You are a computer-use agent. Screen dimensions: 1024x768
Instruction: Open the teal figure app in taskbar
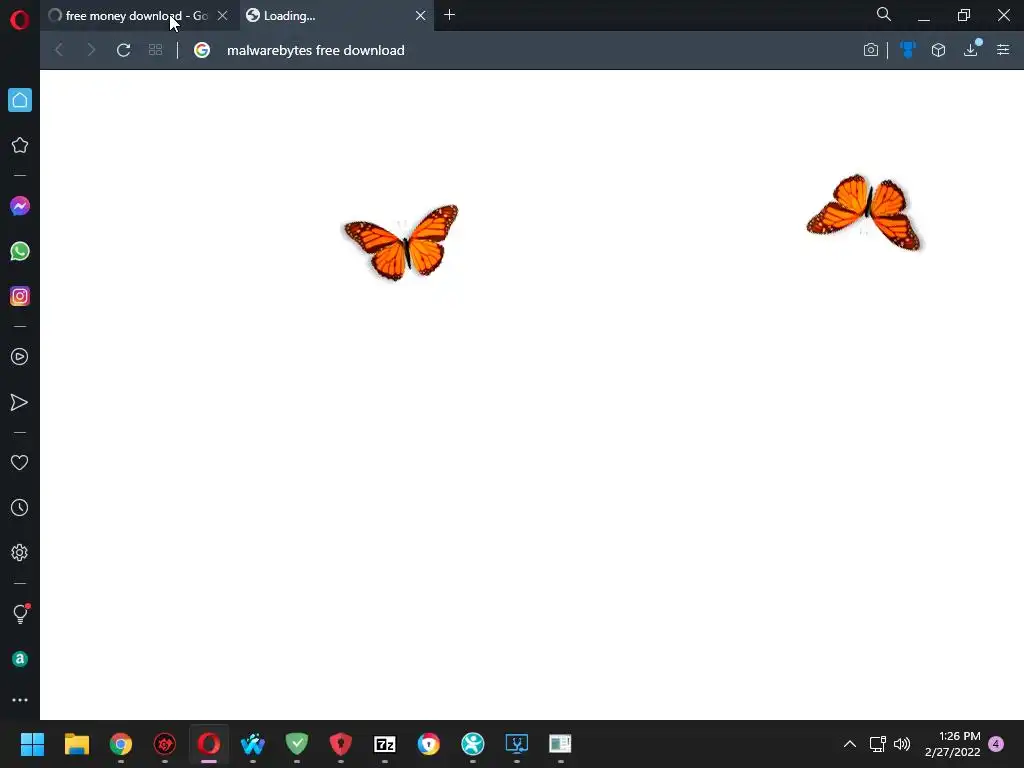473,744
